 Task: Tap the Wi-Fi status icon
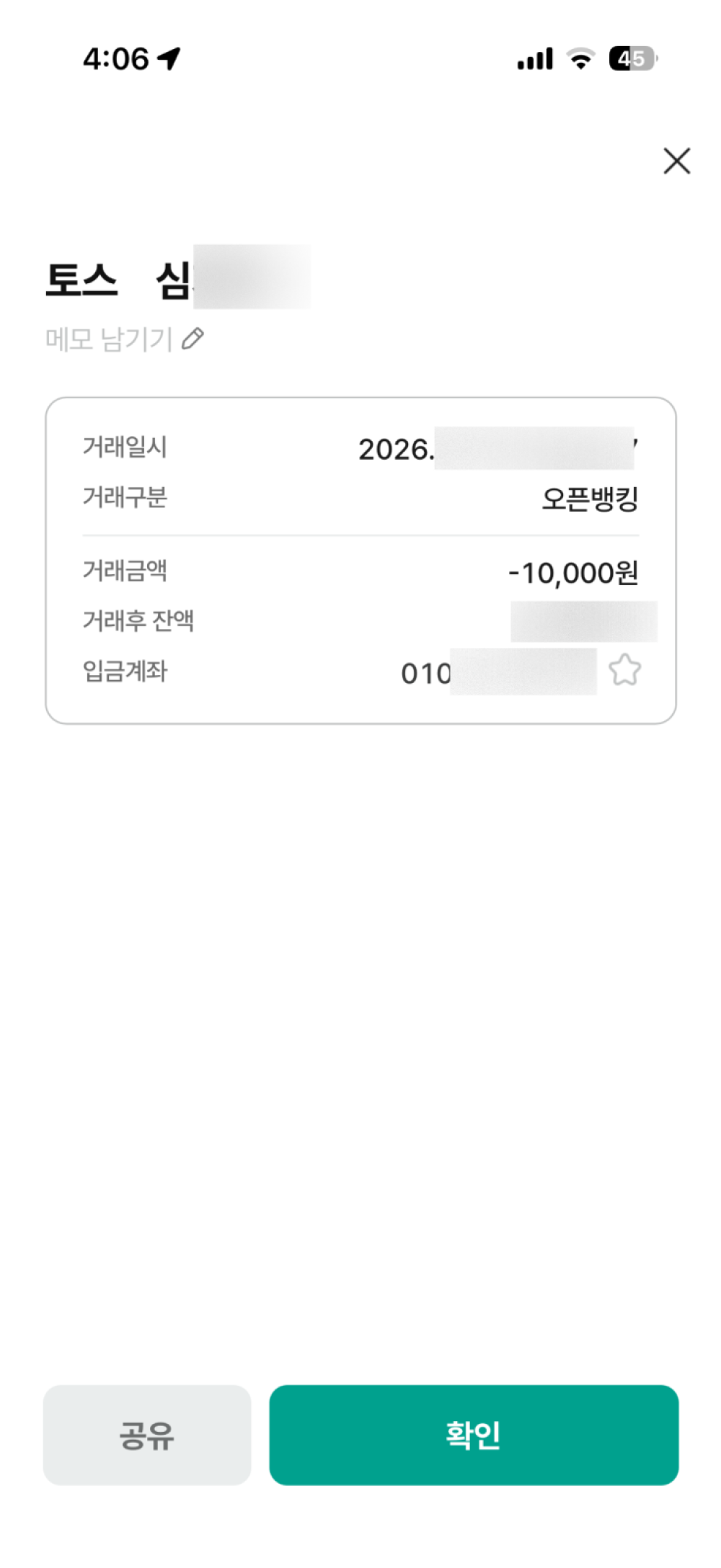(x=580, y=59)
